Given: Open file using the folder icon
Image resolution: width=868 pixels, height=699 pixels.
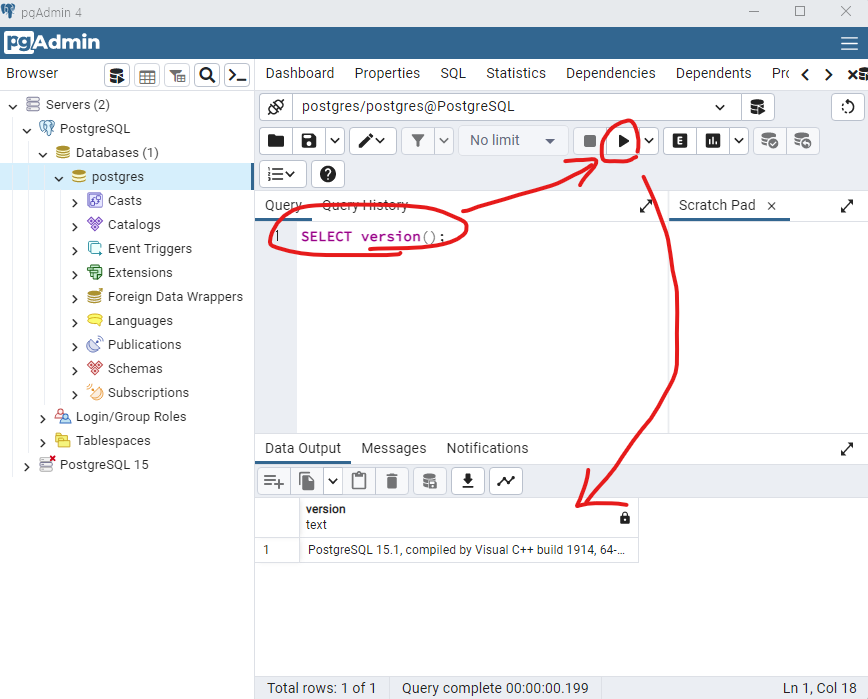Looking at the screenshot, I should [x=276, y=141].
